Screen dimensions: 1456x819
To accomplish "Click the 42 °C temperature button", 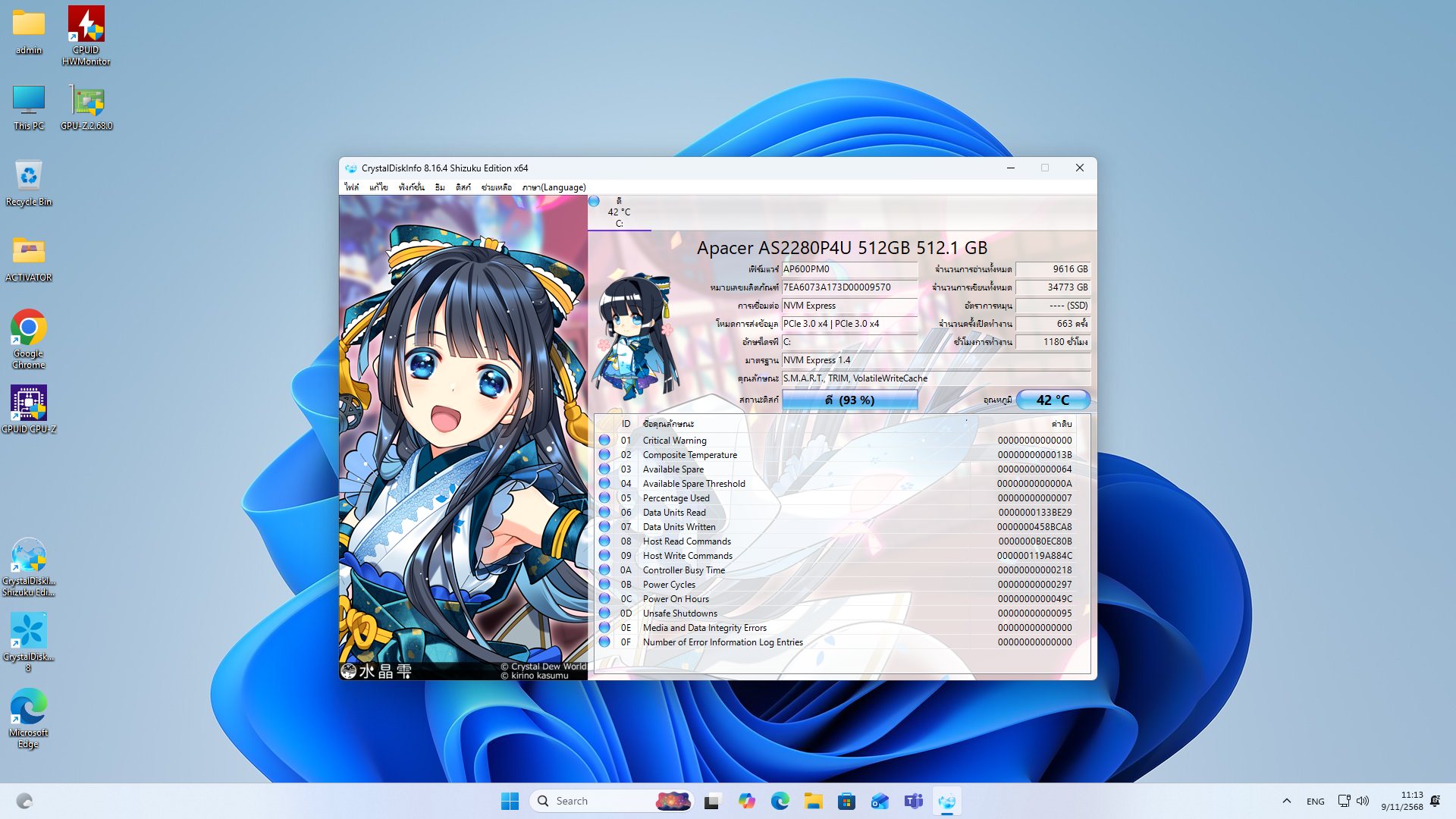I will [1053, 400].
